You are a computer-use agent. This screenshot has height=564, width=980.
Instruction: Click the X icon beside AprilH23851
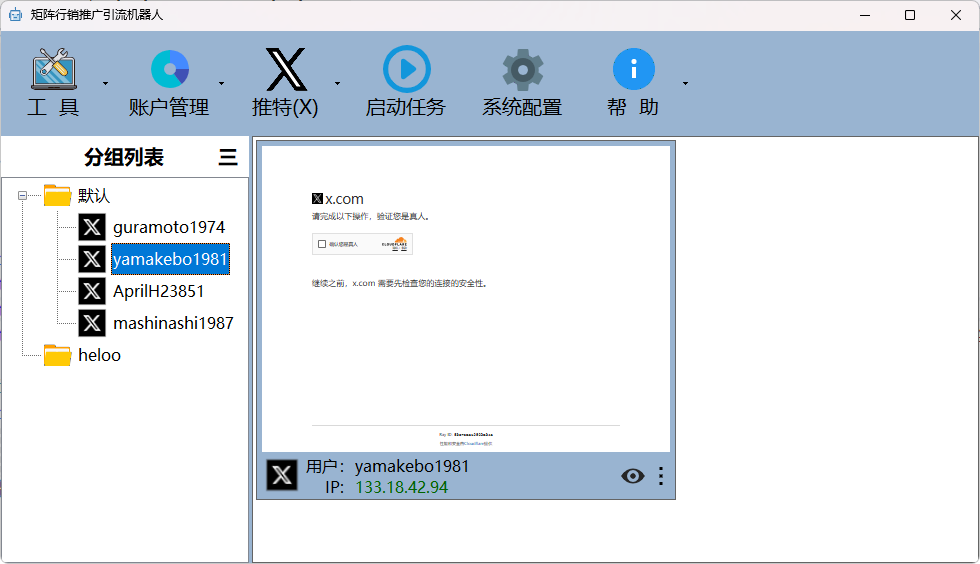pos(92,291)
